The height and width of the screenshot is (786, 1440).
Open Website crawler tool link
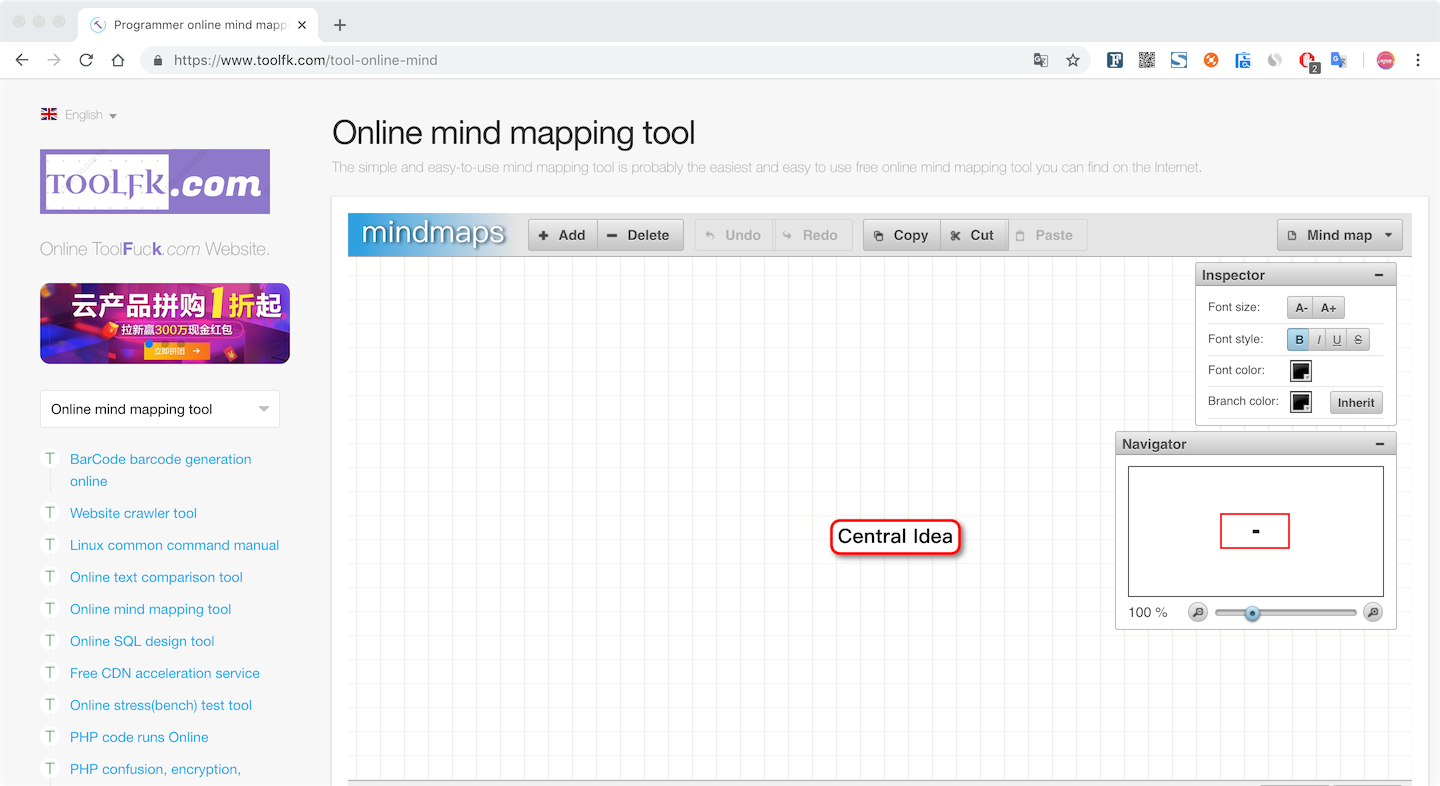point(134,513)
